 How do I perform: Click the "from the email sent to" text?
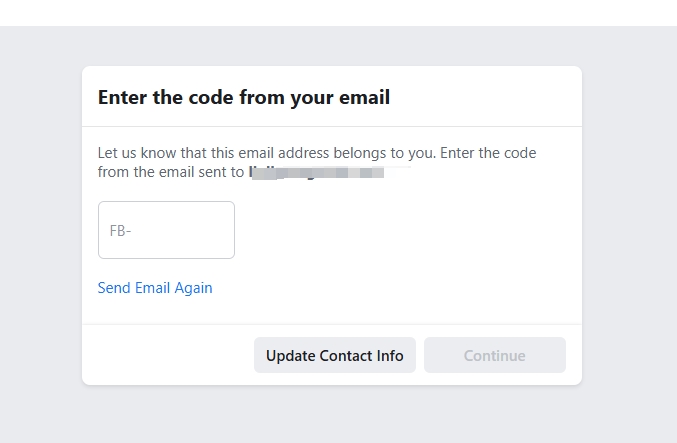(x=170, y=172)
